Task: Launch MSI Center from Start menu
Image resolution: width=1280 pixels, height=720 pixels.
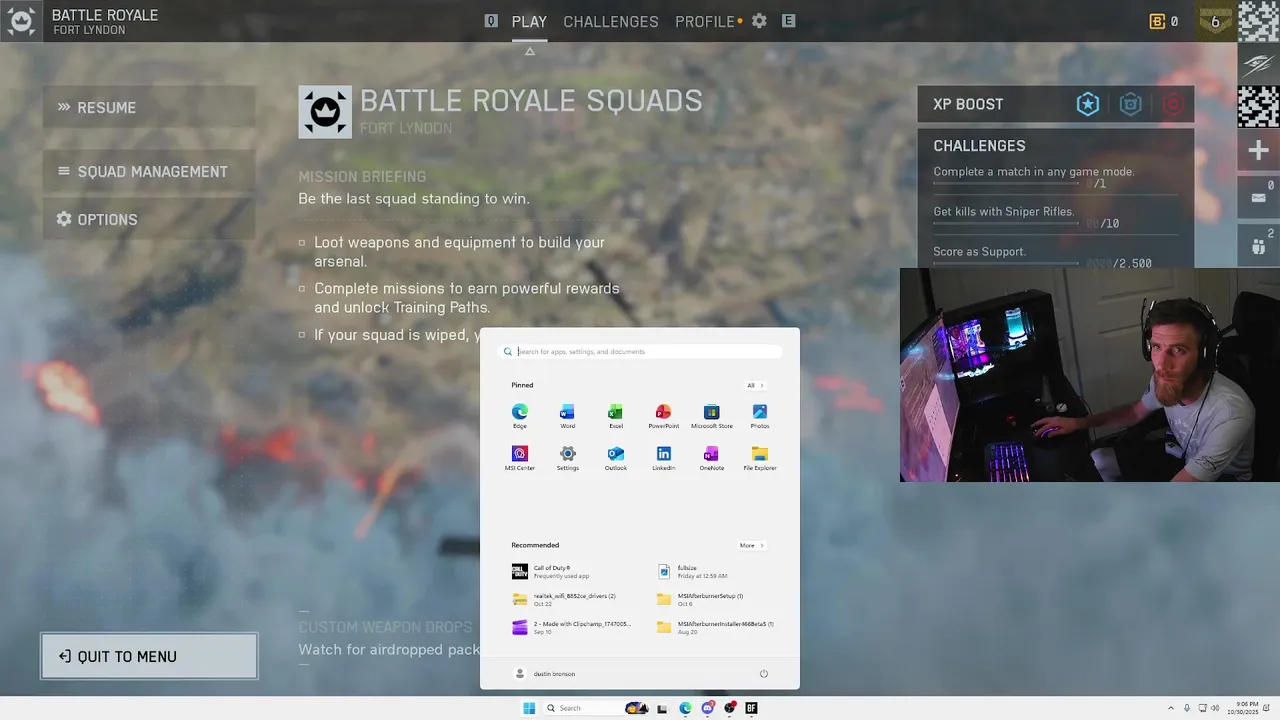Action: click(x=520, y=458)
